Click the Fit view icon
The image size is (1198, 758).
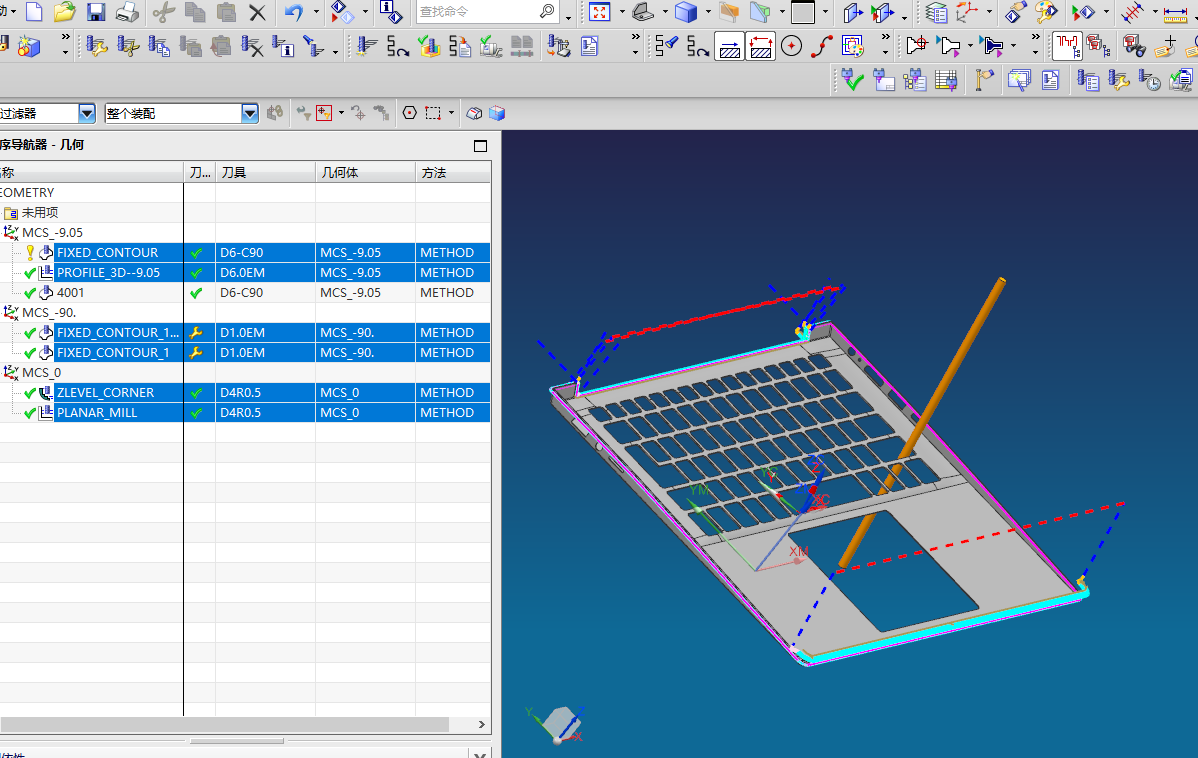point(600,12)
